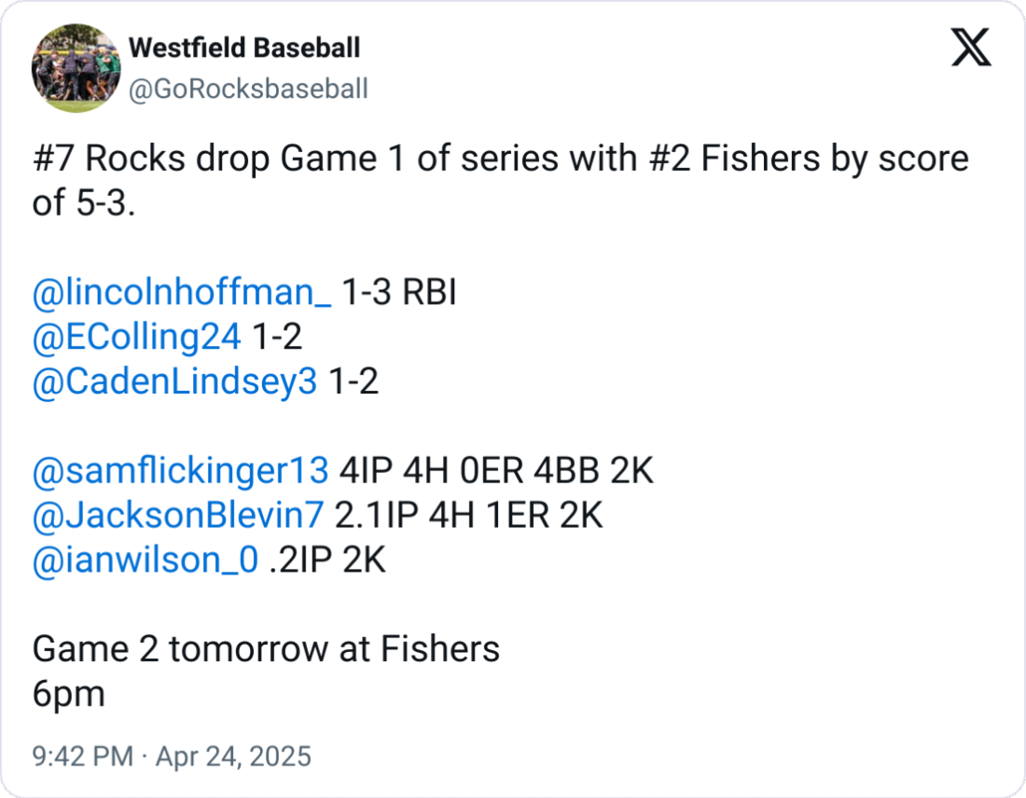Open the Westfield Baseball profile avatar
The width and height of the screenshot is (1026, 798).
pos(73,68)
